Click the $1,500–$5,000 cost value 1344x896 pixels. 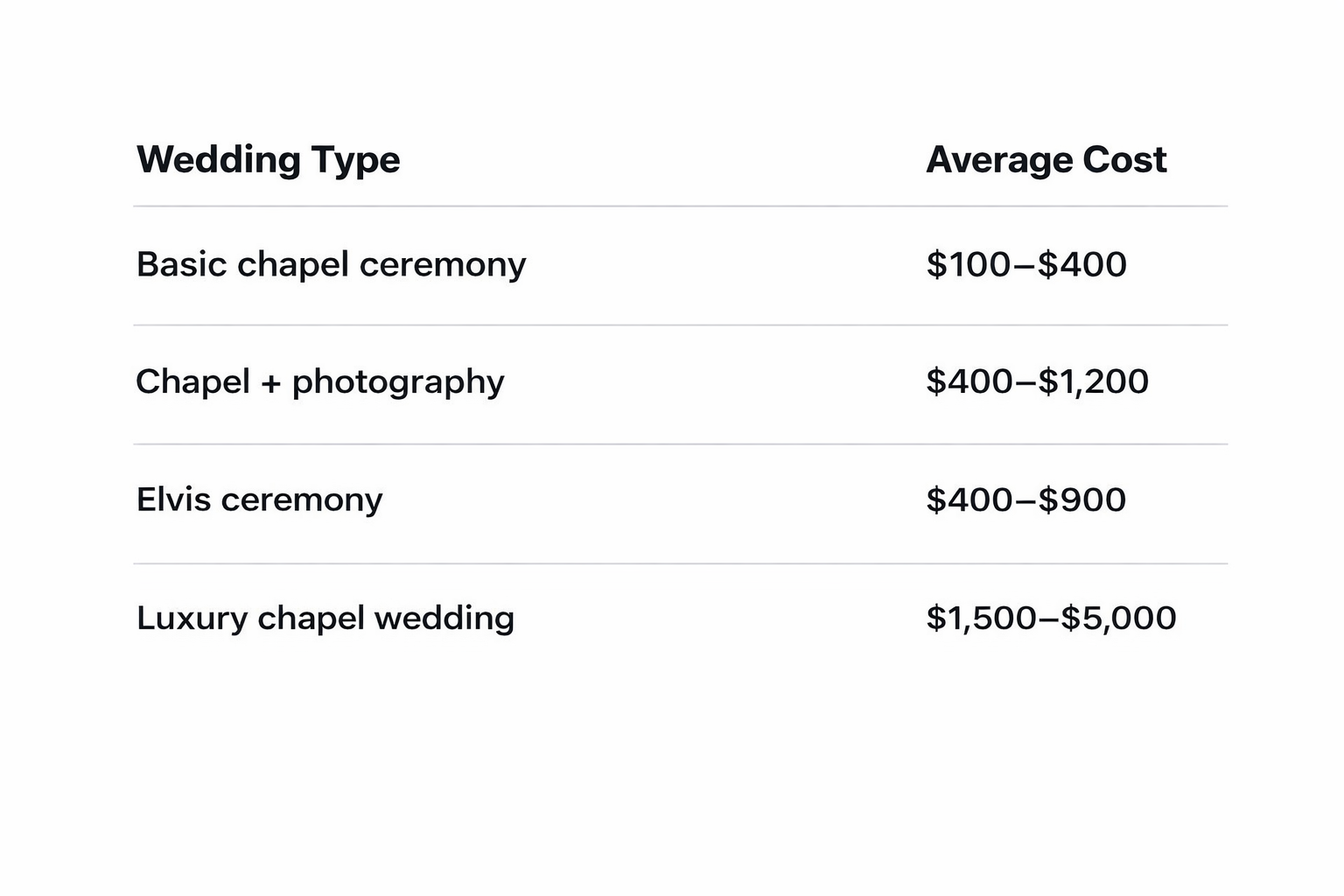1051,618
